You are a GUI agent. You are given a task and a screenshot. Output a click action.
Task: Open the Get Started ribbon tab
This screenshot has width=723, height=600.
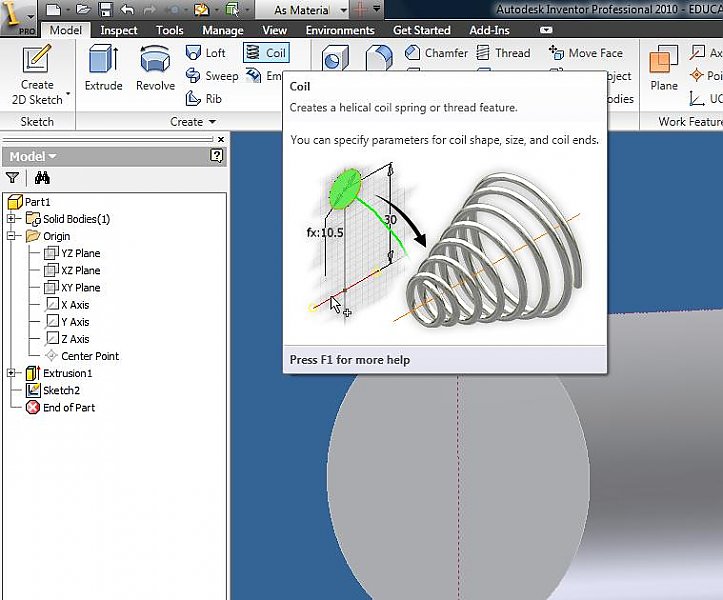tap(421, 30)
